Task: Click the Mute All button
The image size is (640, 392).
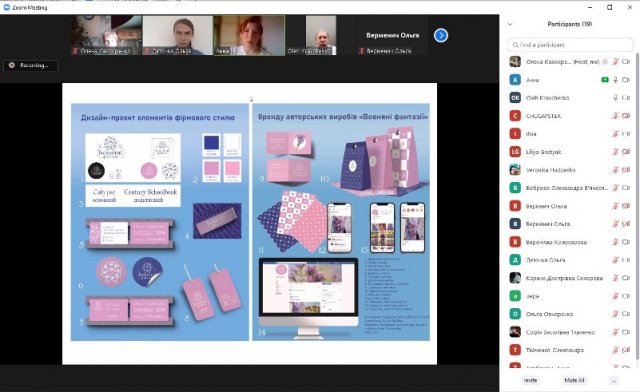Action: [574, 380]
